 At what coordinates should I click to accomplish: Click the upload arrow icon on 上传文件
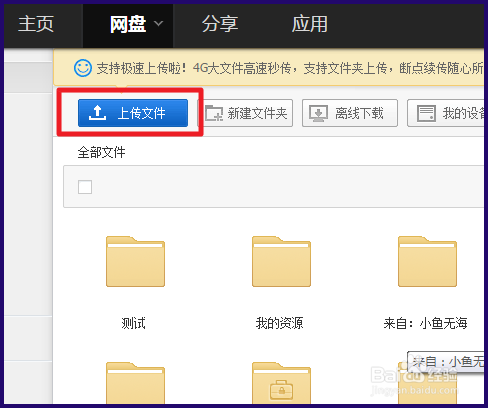pos(97,113)
